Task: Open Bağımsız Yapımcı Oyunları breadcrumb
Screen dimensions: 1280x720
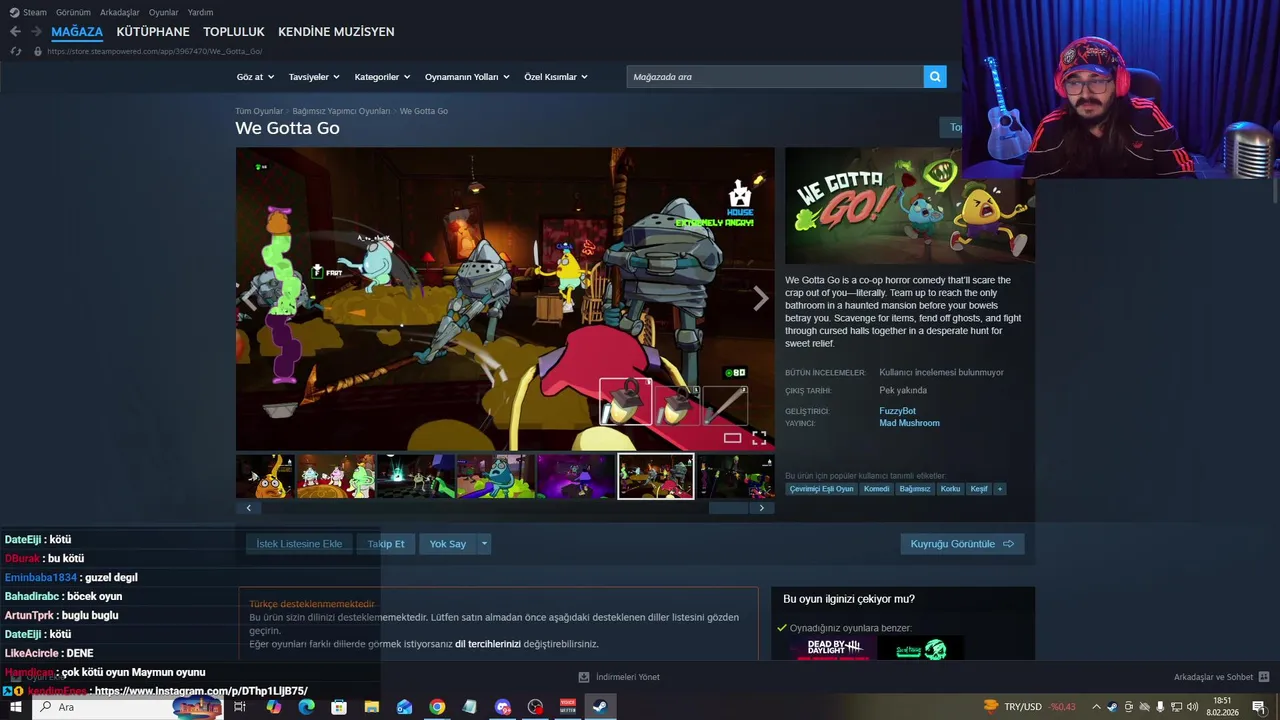Action: pyautogui.click(x=341, y=111)
